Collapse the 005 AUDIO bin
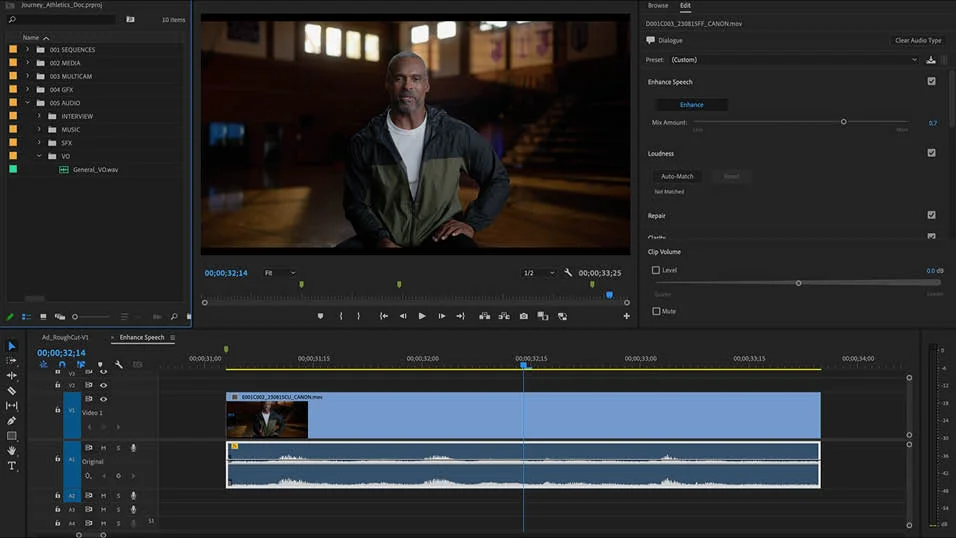 (x=27, y=103)
